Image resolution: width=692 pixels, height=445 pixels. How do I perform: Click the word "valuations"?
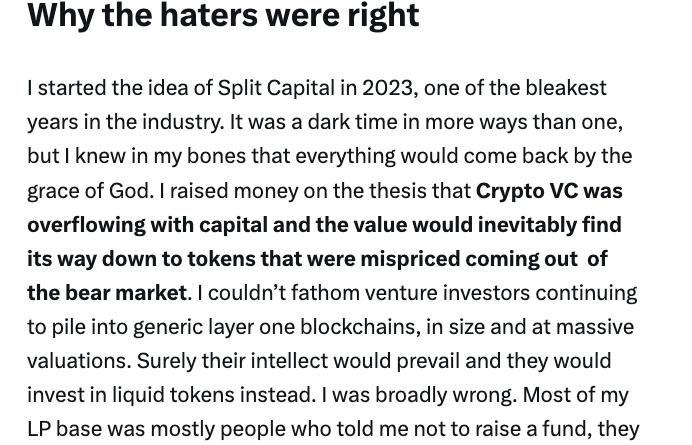pos(76,360)
